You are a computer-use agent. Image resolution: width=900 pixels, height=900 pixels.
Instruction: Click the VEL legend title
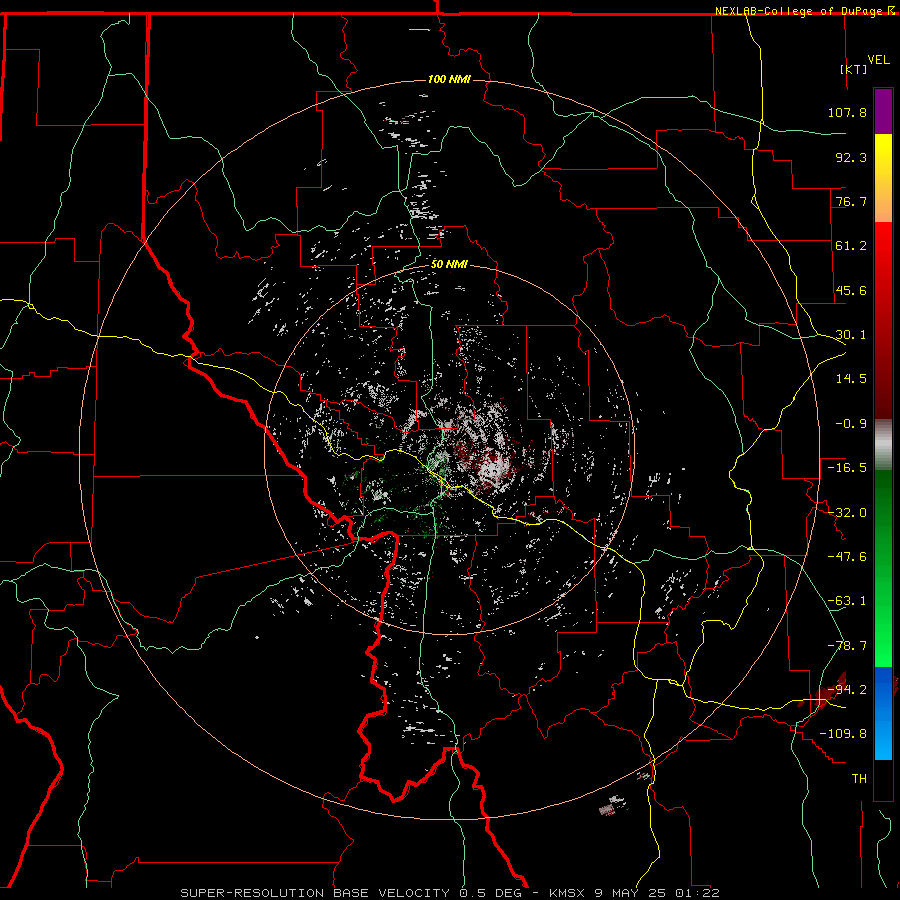pos(878,60)
